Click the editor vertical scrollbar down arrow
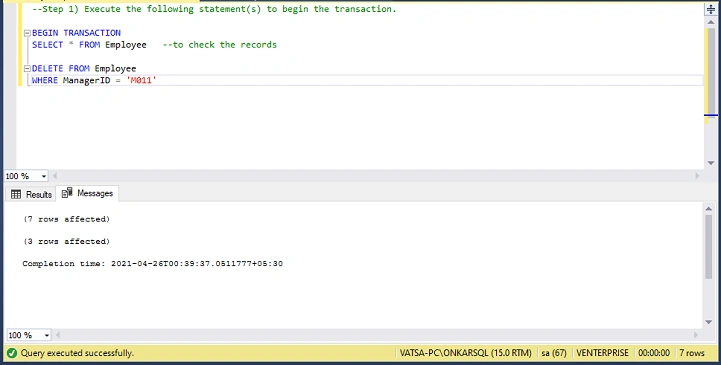 (710, 163)
